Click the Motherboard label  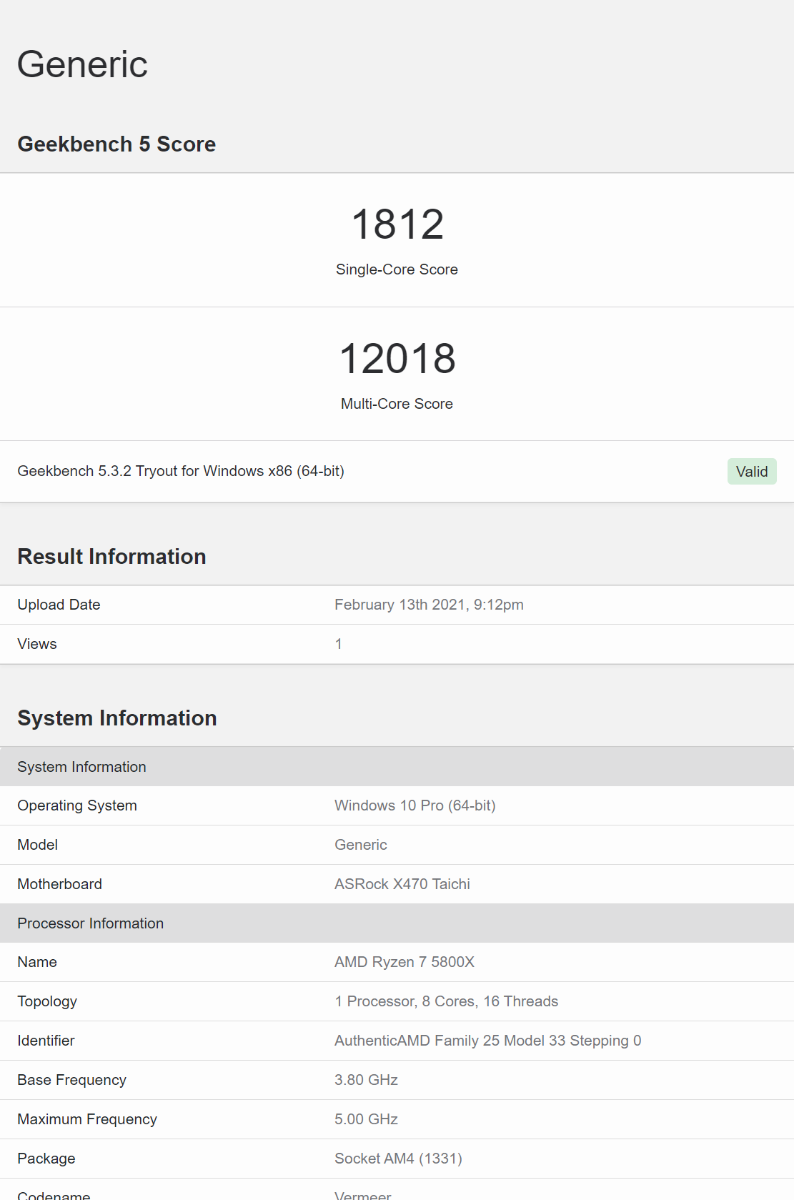pos(60,884)
